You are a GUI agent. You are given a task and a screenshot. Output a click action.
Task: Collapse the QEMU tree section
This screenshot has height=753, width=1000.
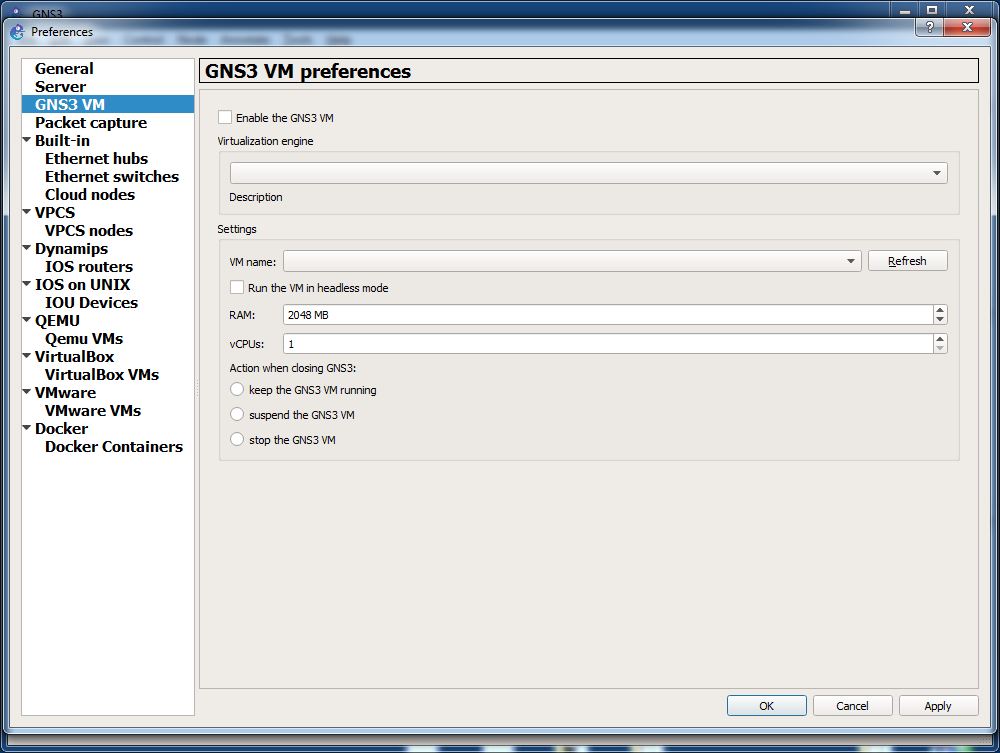pos(27,319)
